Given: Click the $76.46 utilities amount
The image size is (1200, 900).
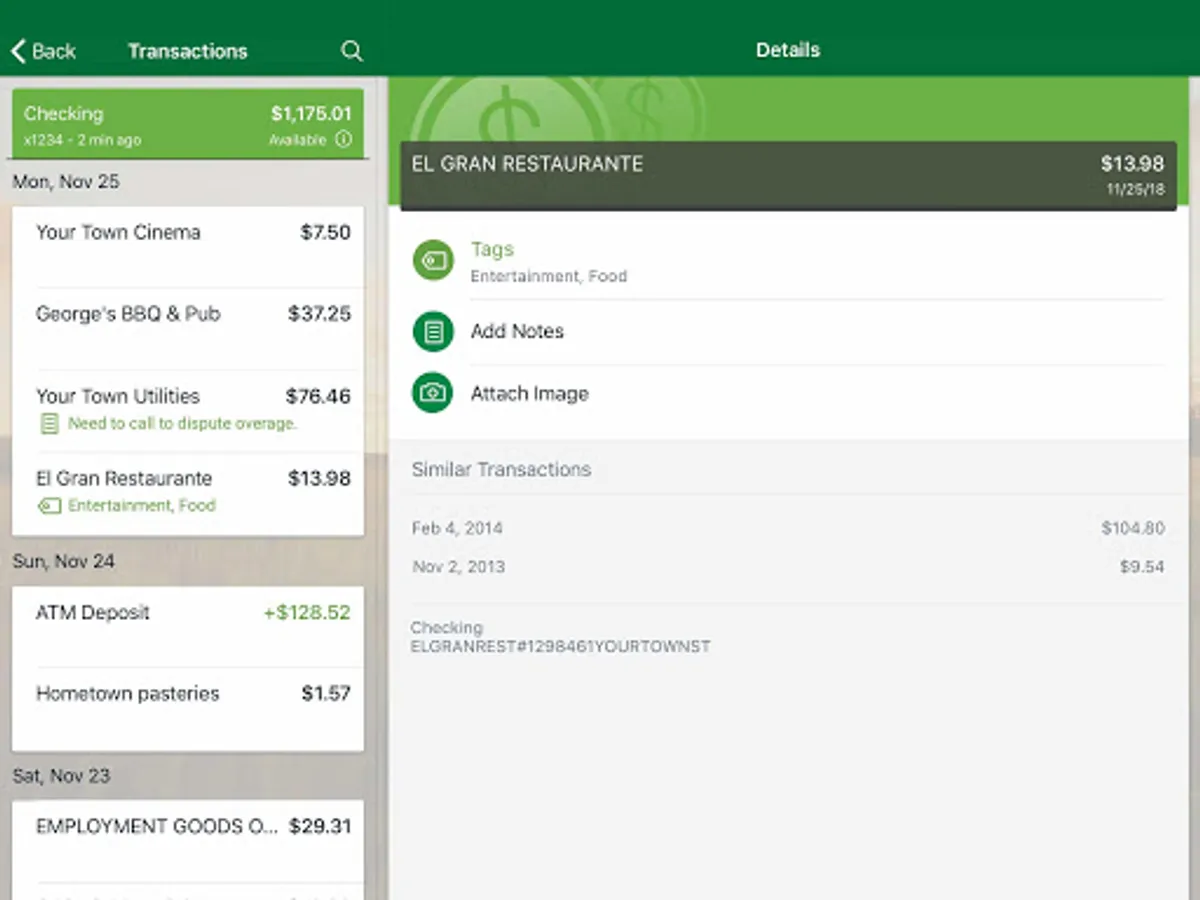Looking at the screenshot, I should 318,396.
